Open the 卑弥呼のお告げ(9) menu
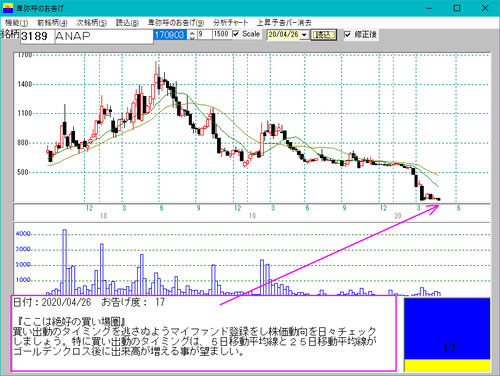Screen dimensions: 500x376 tap(176, 23)
